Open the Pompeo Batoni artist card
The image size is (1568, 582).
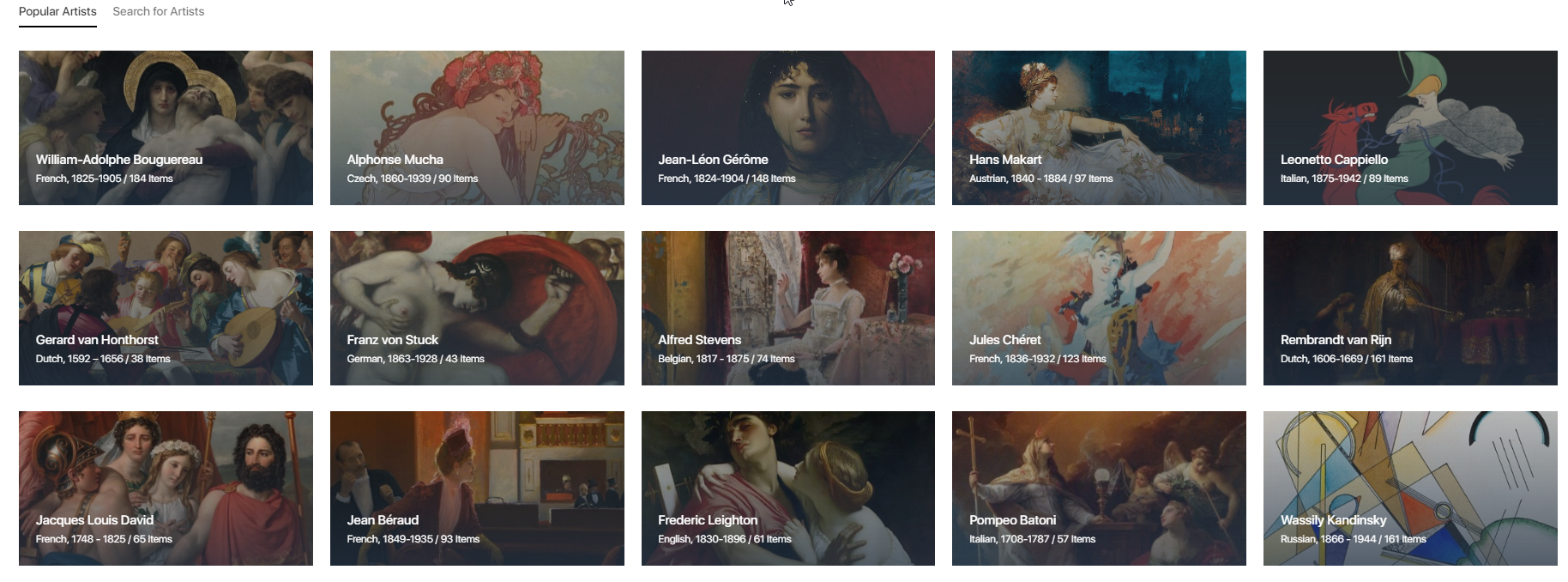click(1099, 488)
